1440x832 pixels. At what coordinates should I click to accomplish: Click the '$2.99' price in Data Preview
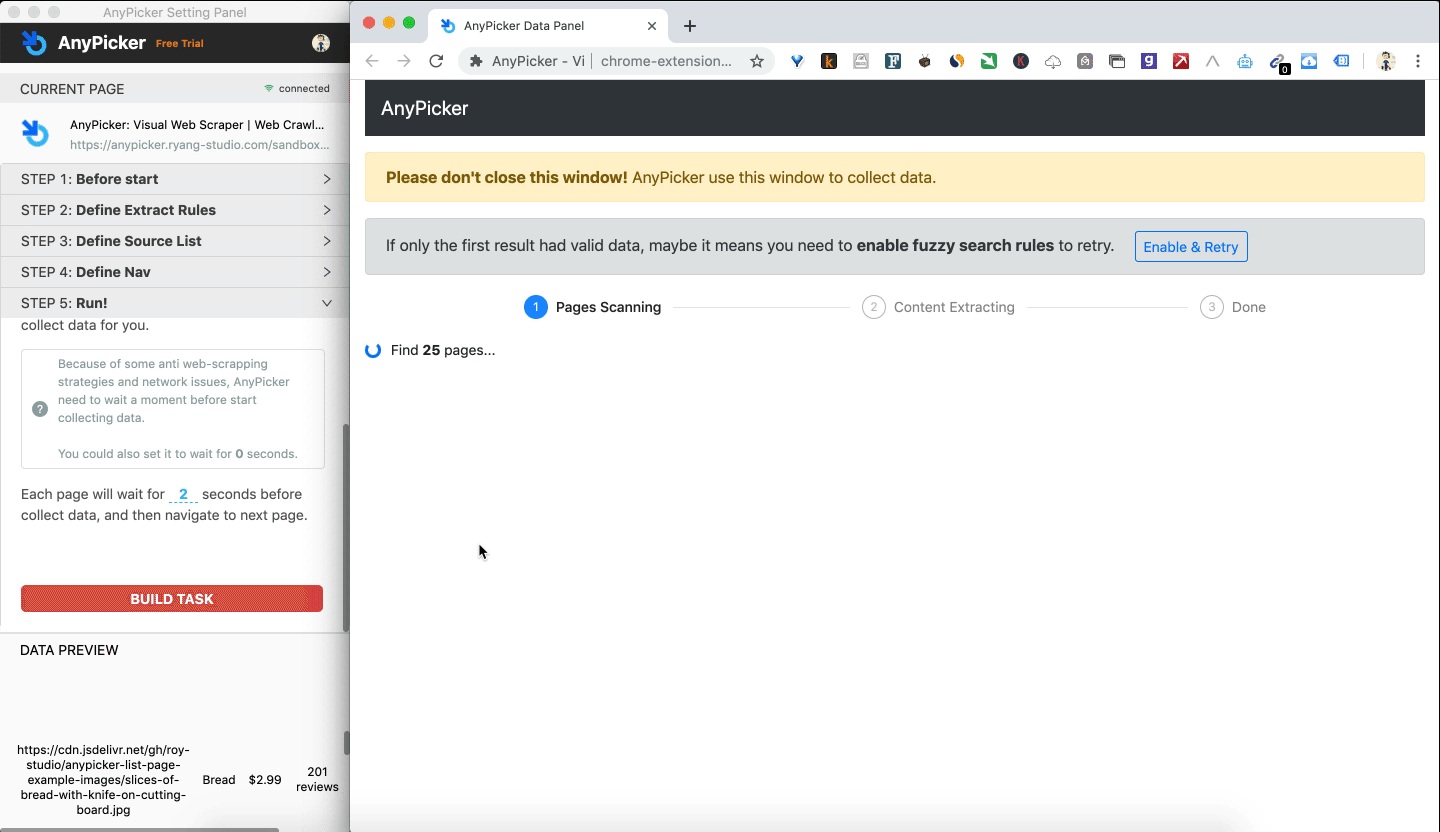click(x=265, y=780)
